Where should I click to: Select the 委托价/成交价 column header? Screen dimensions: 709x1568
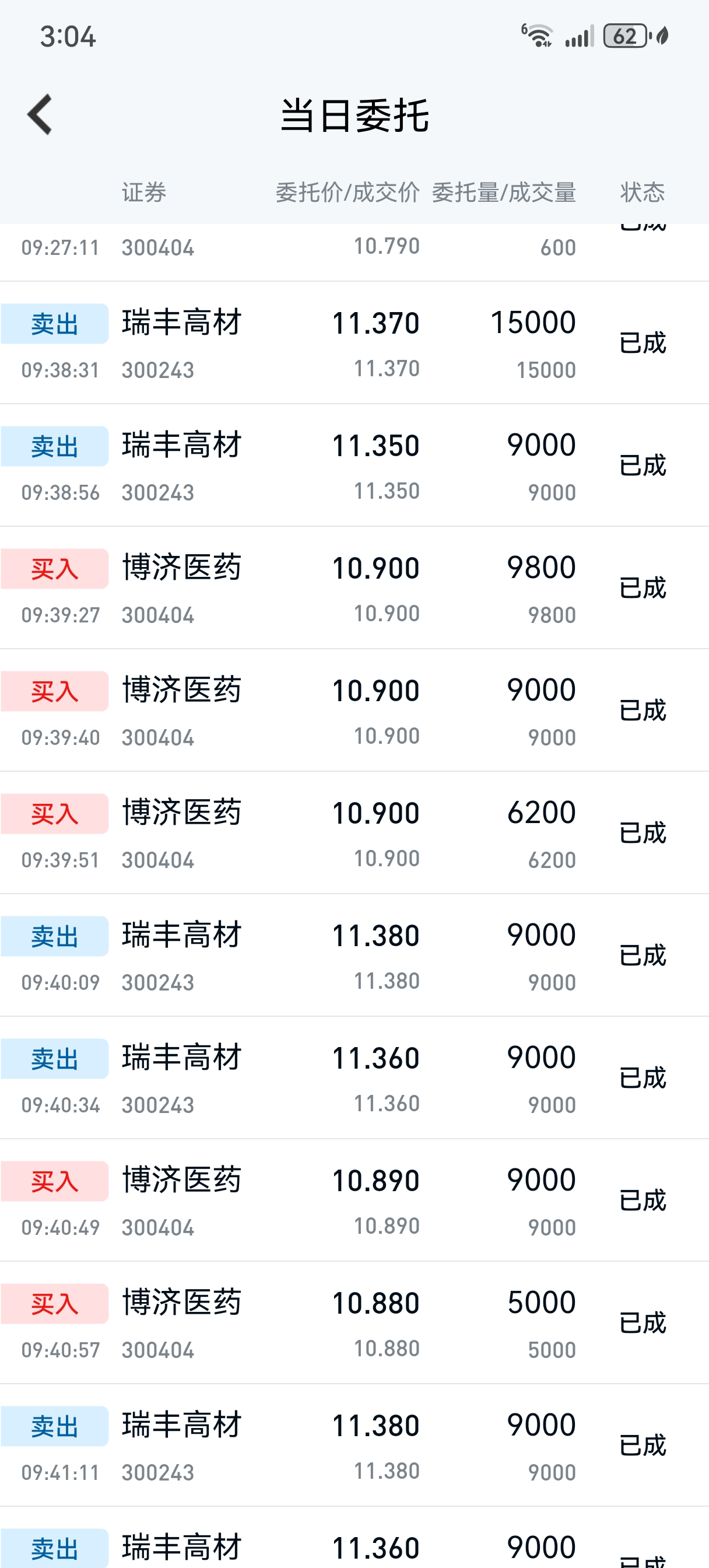point(348,192)
